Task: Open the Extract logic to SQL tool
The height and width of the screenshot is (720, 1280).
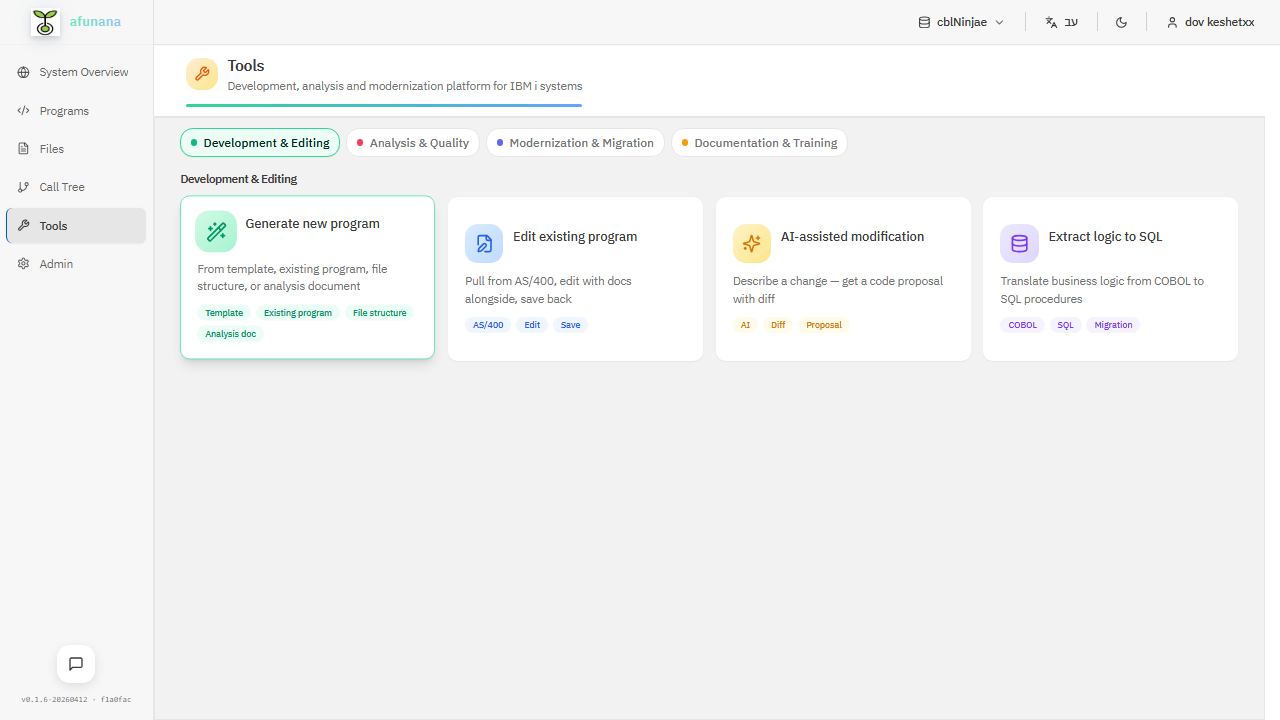Action: (x=1110, y=278)
